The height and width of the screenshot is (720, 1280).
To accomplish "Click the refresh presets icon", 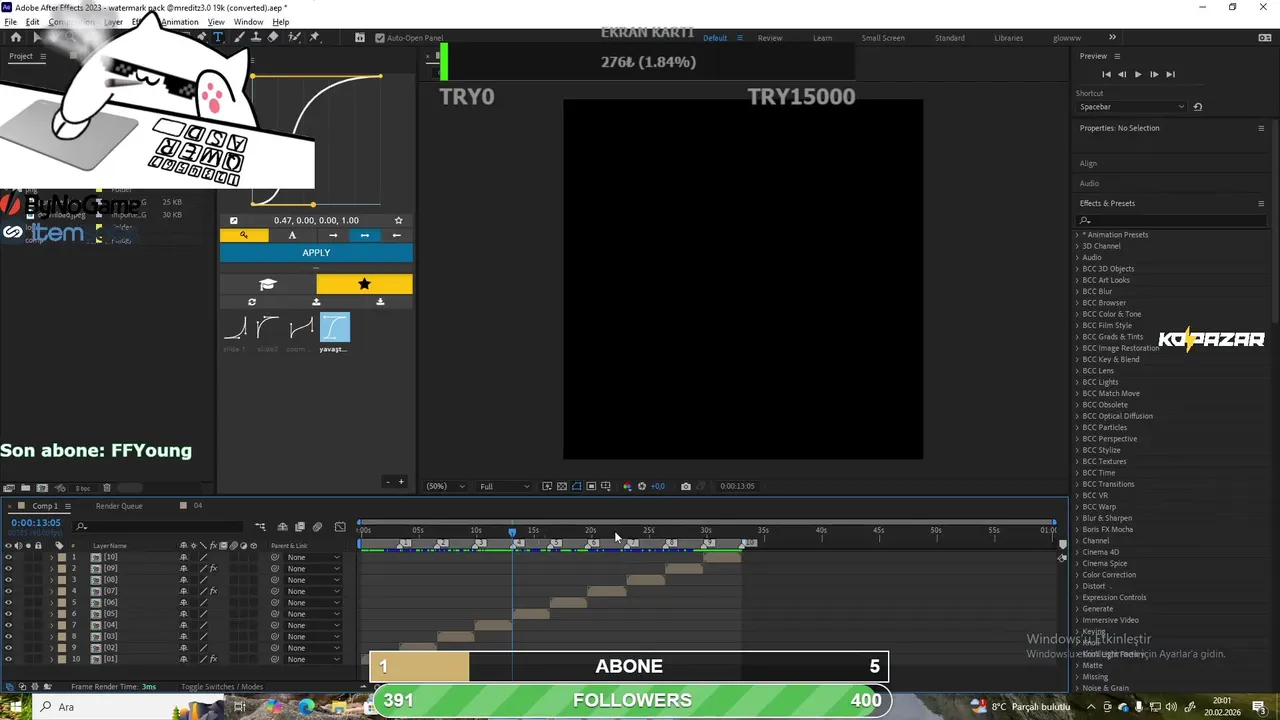I will tap(252, 302).
